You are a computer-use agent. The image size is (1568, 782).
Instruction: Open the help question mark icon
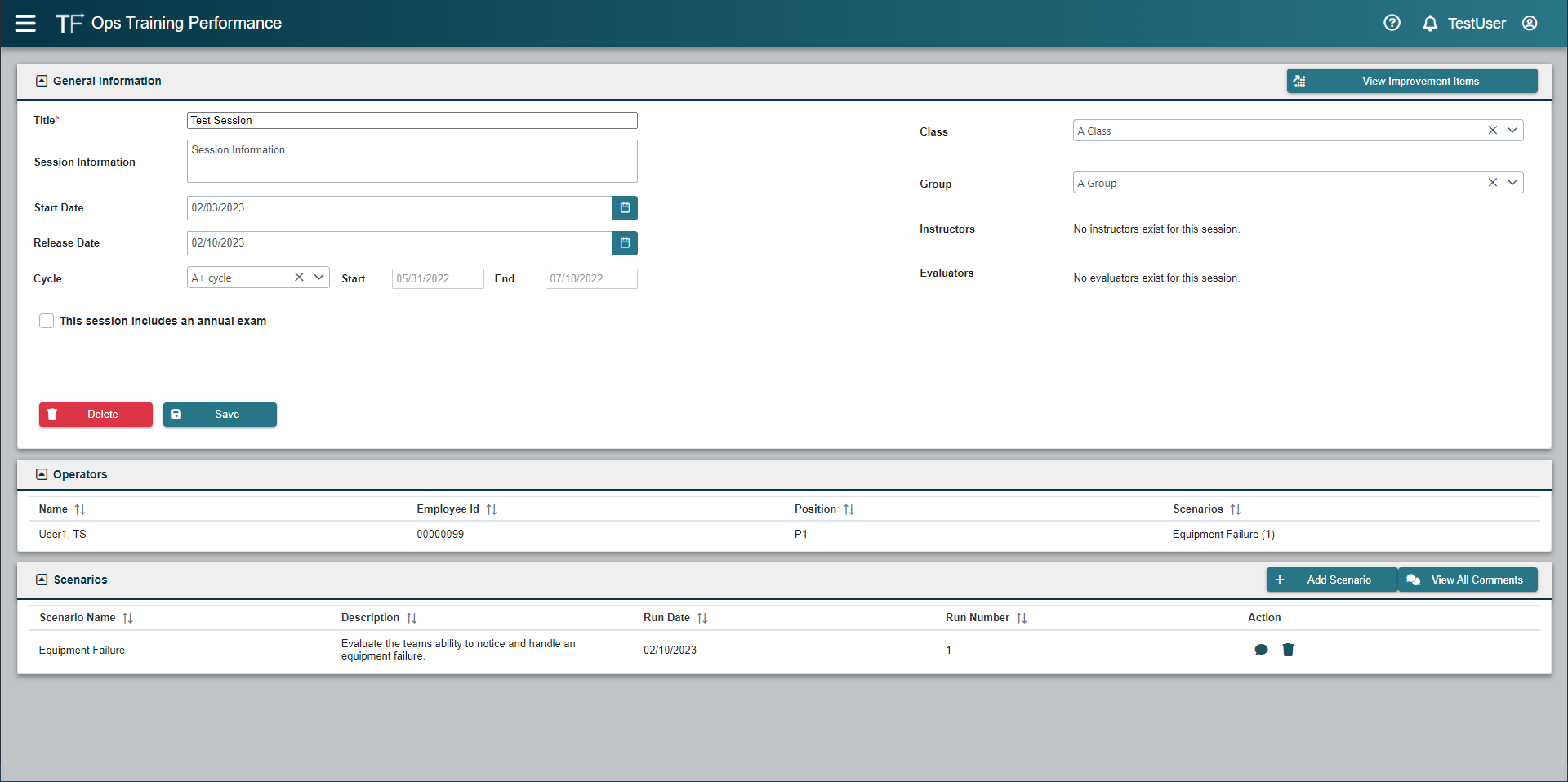(x=1392, y=23)
